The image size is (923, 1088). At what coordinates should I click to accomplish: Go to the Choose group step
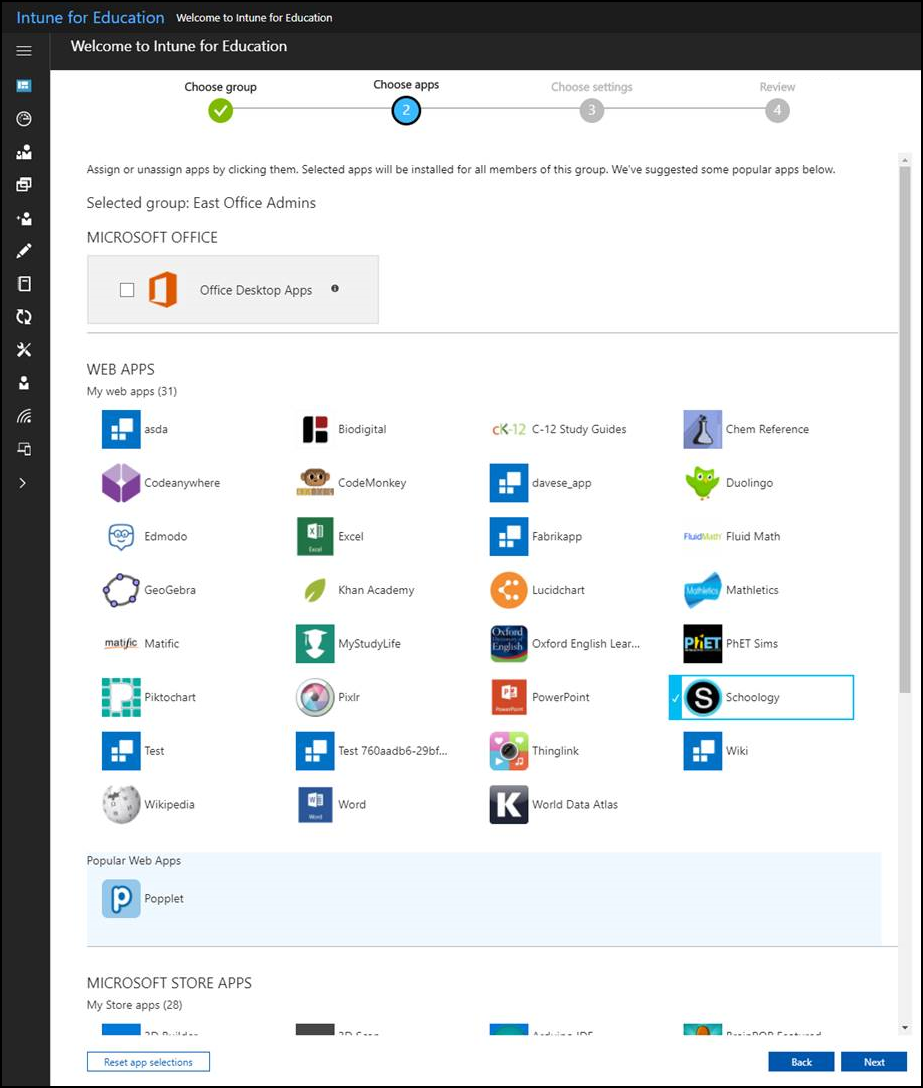[x=220, y=110]
